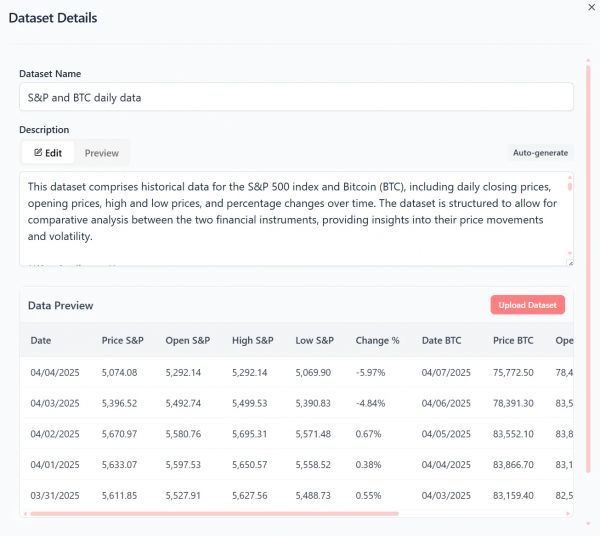This screenshot has width=600, height=536.
Task: Click the Price S&P column header
Action: (123, 341)
